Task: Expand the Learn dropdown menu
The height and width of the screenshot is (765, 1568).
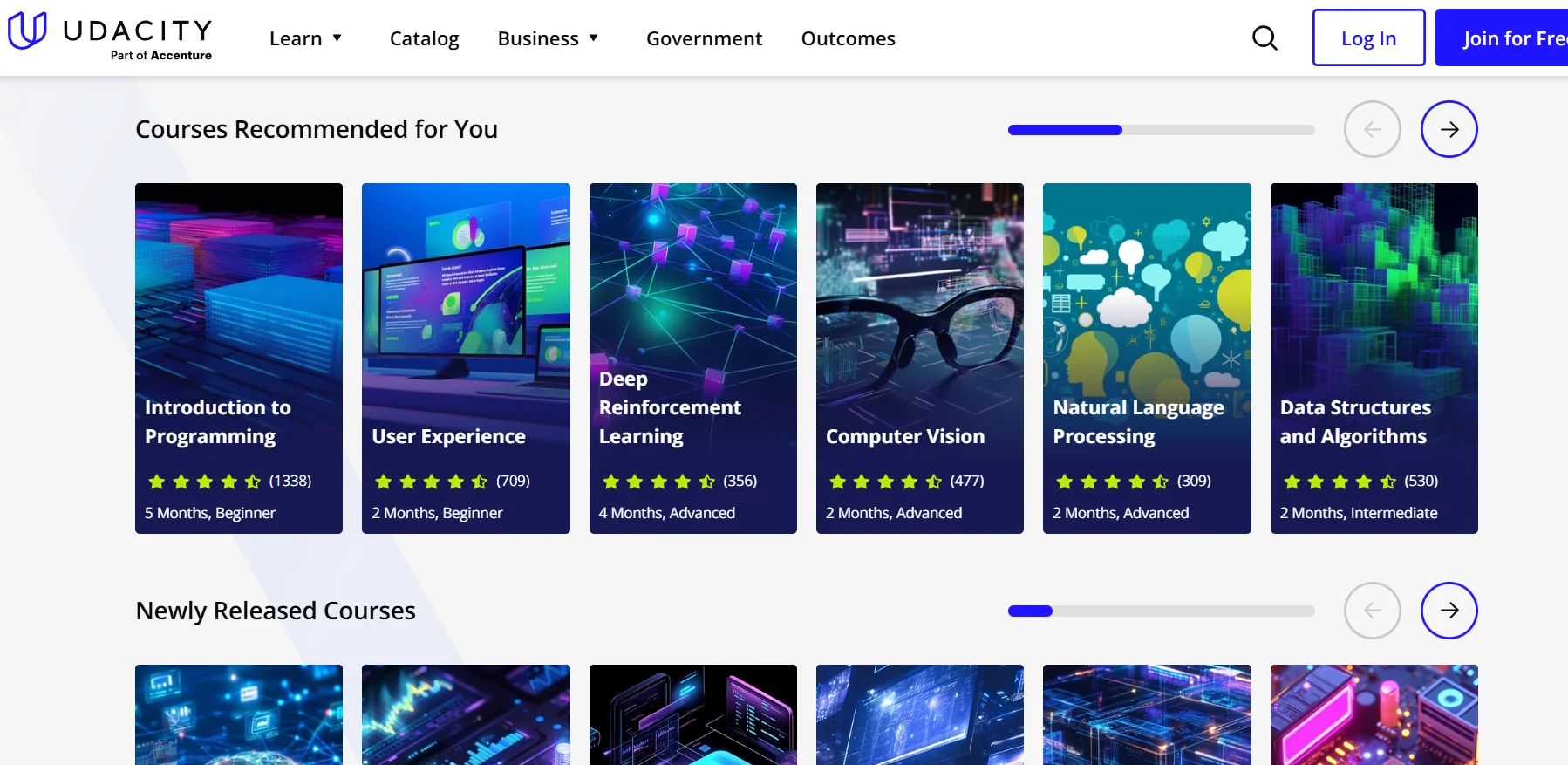Action: [x=305, y=38]
